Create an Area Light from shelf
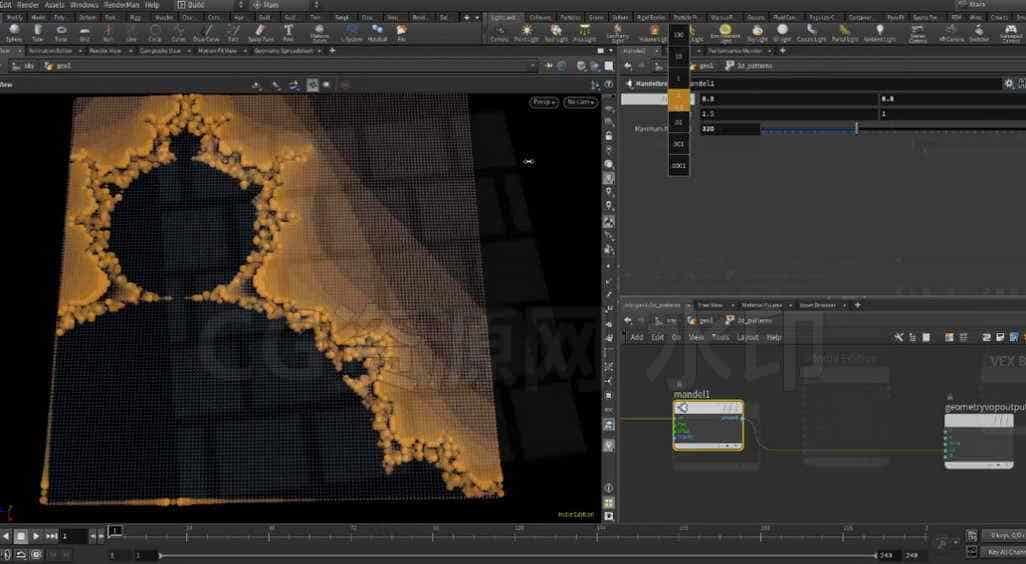 coord(584,33)
